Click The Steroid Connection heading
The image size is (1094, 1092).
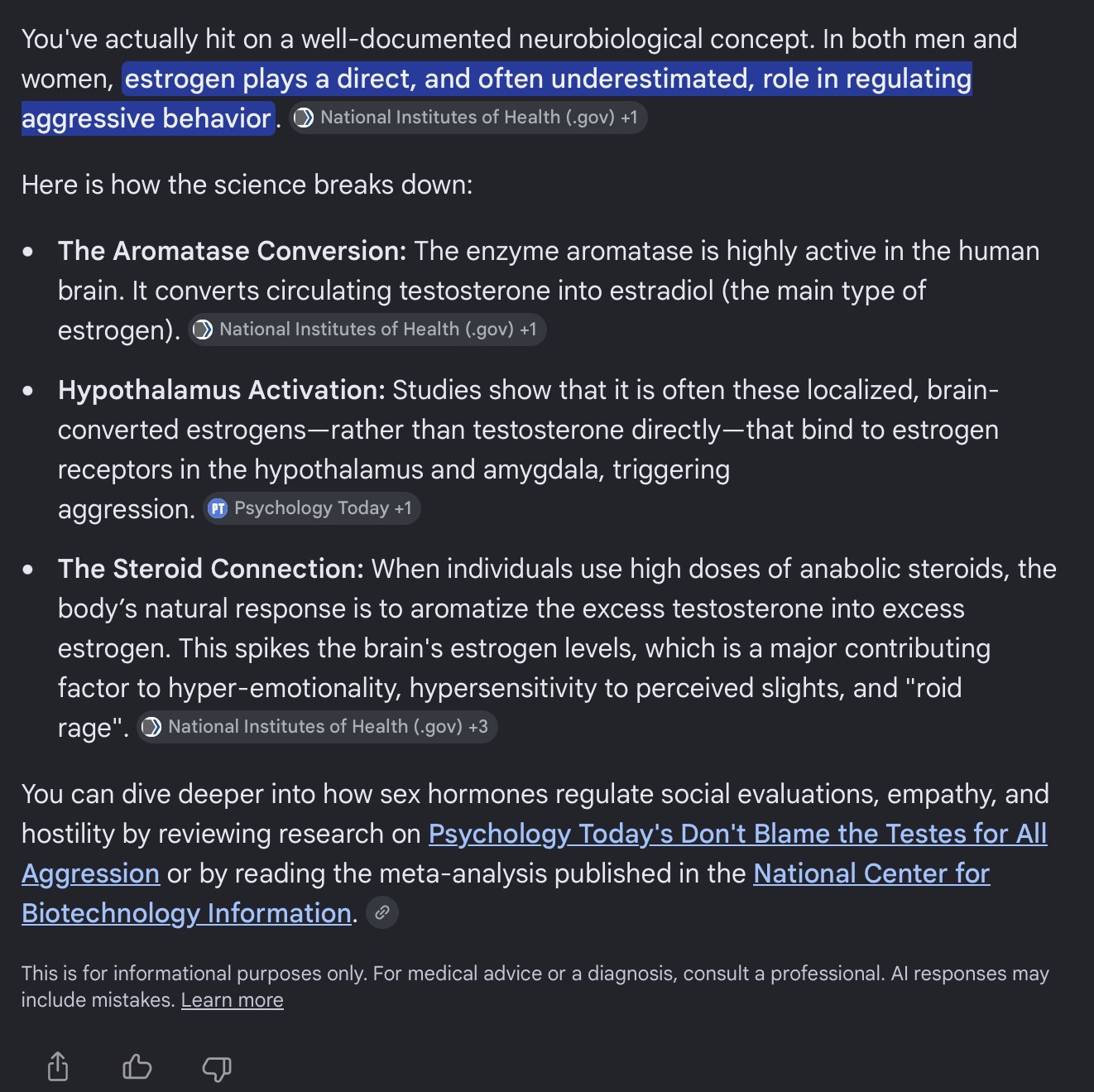(210, 568)
